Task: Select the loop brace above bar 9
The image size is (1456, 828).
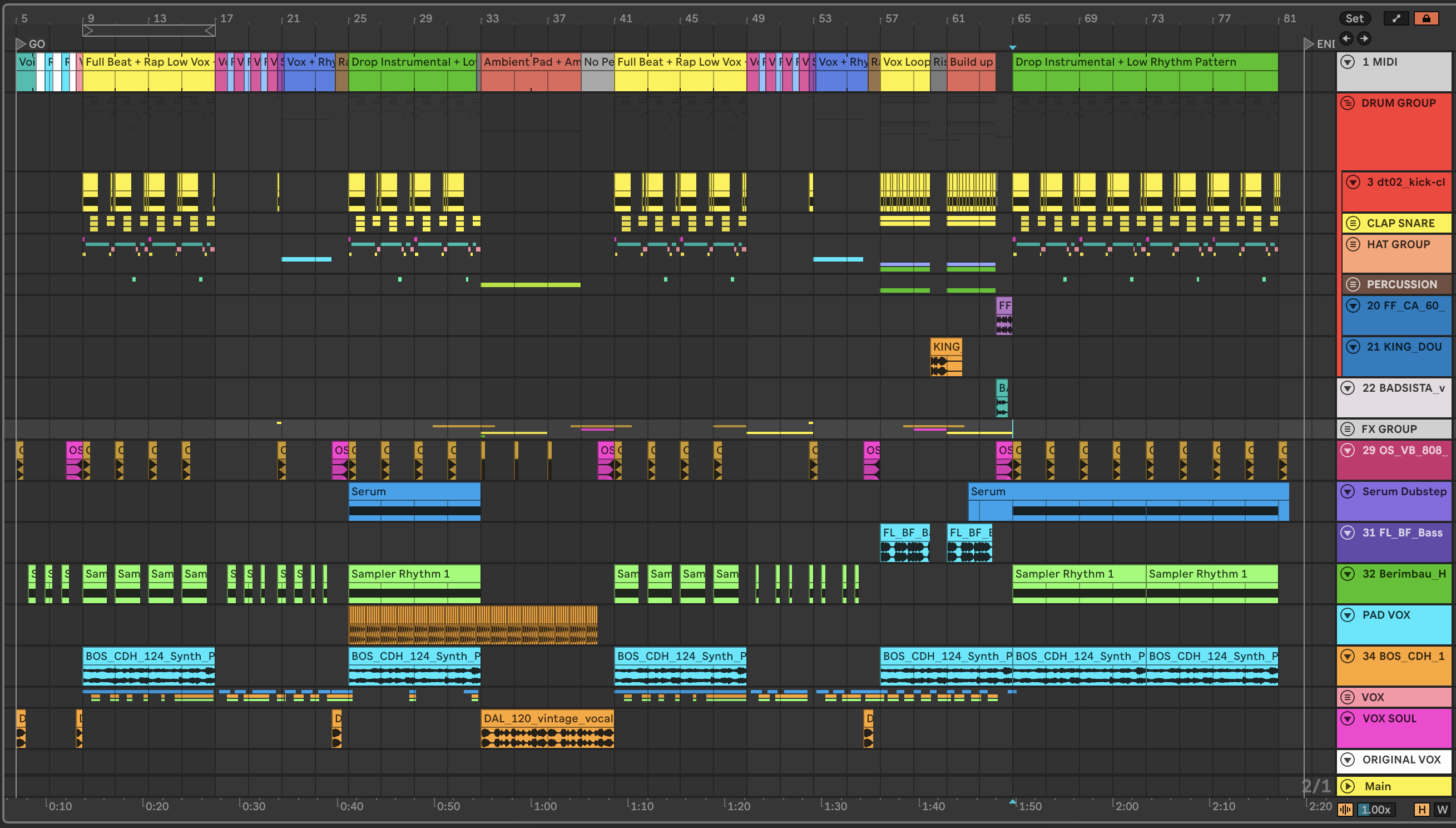Action: [x=149, y=31]
